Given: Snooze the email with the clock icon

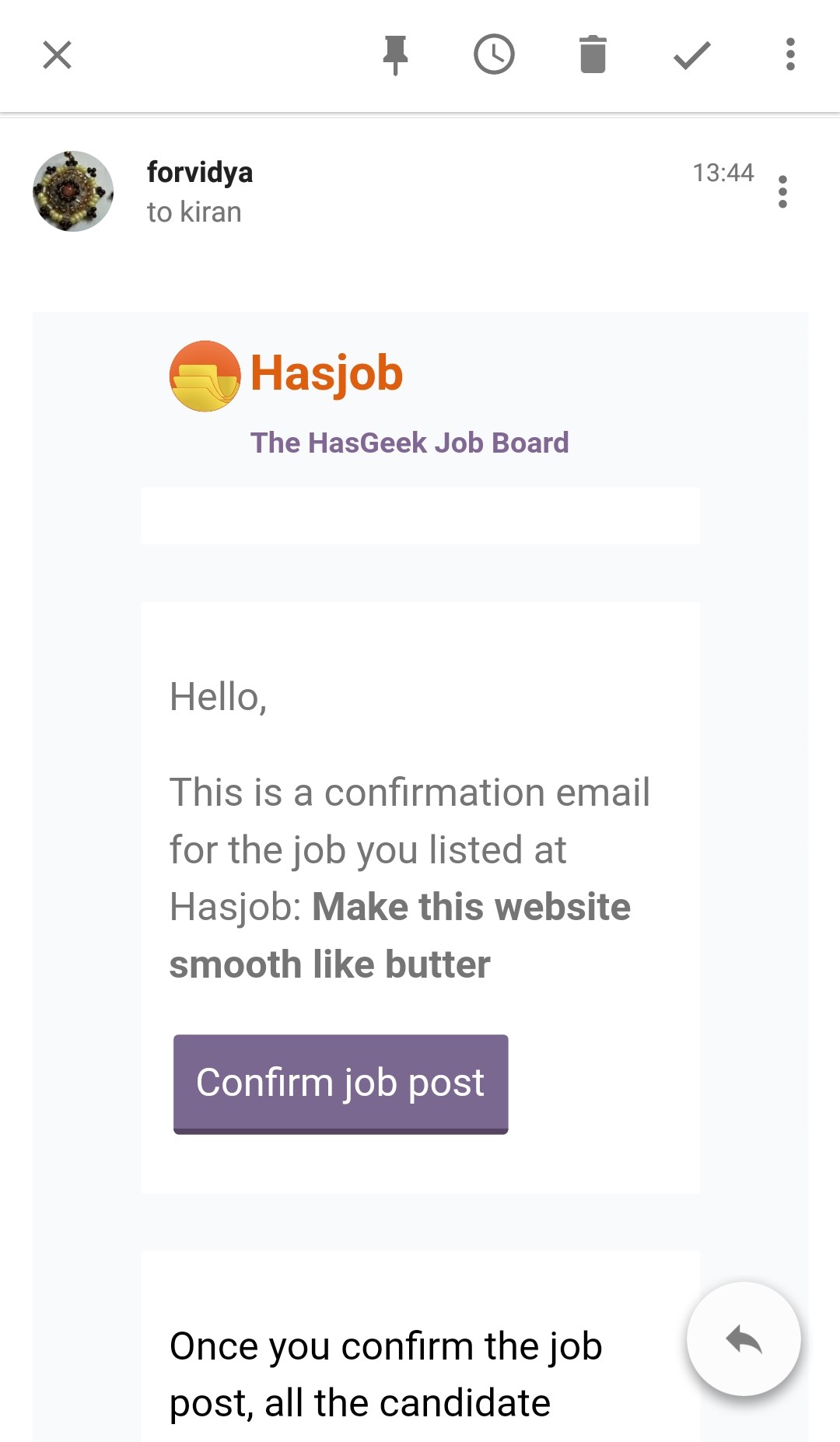Looking at the screenshot, I should click(x=494, y=54).
